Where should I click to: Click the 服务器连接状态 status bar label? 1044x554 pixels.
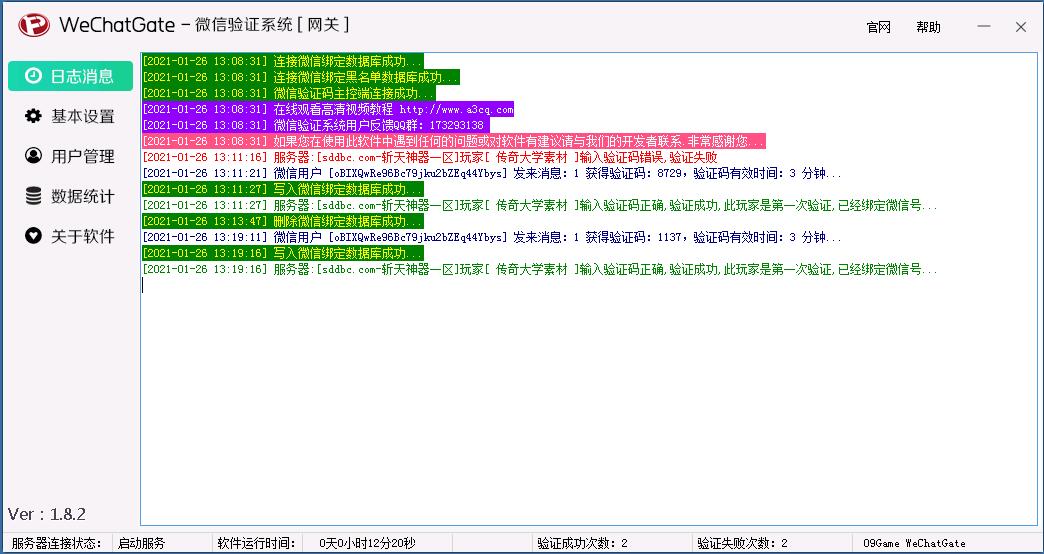[57, 543]
